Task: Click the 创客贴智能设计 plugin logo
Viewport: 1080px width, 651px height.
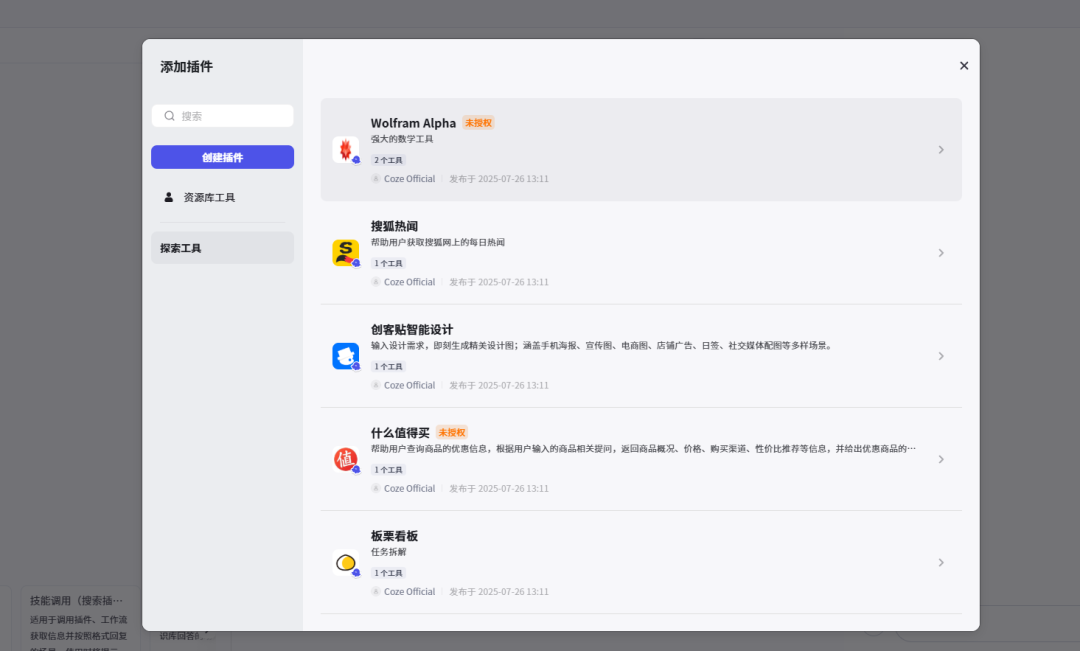Action: (x=346, y=356)
